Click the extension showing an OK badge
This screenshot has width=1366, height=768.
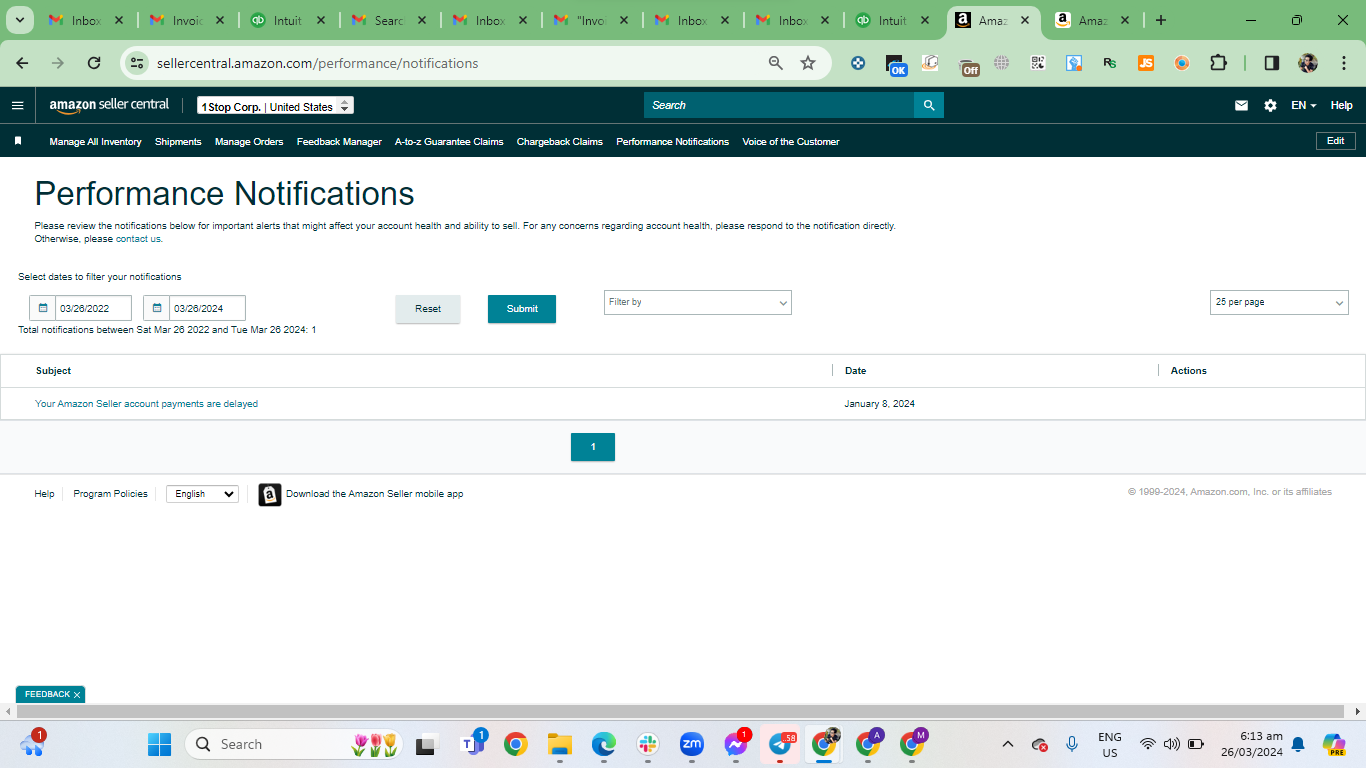click(896, 65)
